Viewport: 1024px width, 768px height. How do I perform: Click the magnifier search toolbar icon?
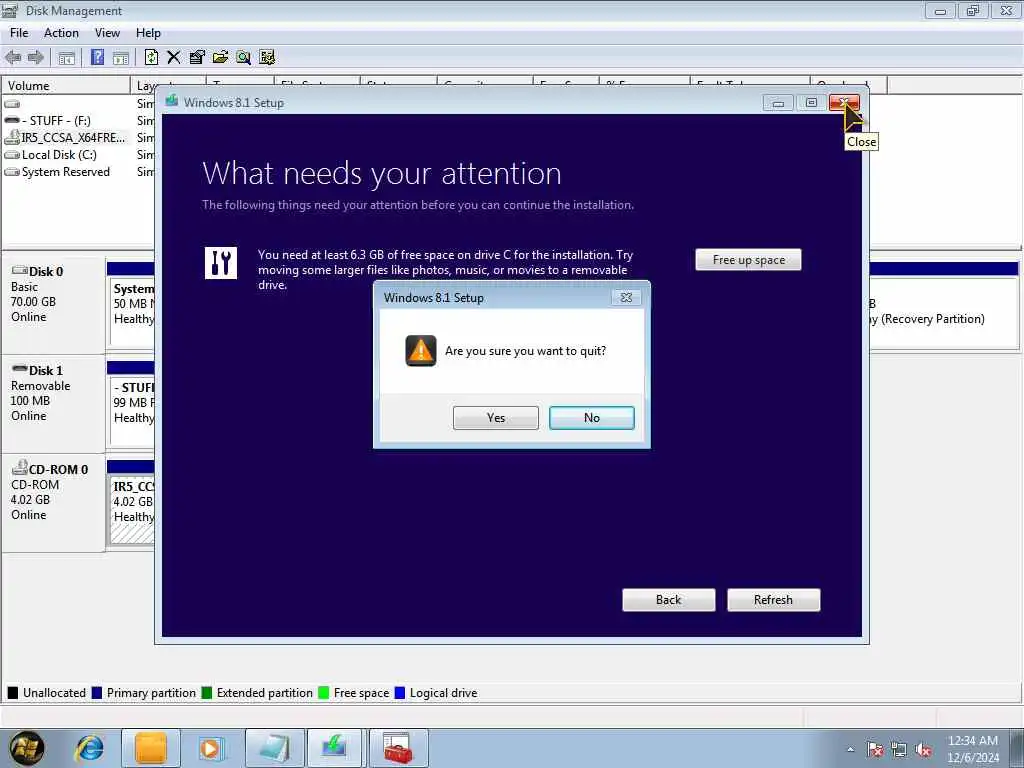244,57
